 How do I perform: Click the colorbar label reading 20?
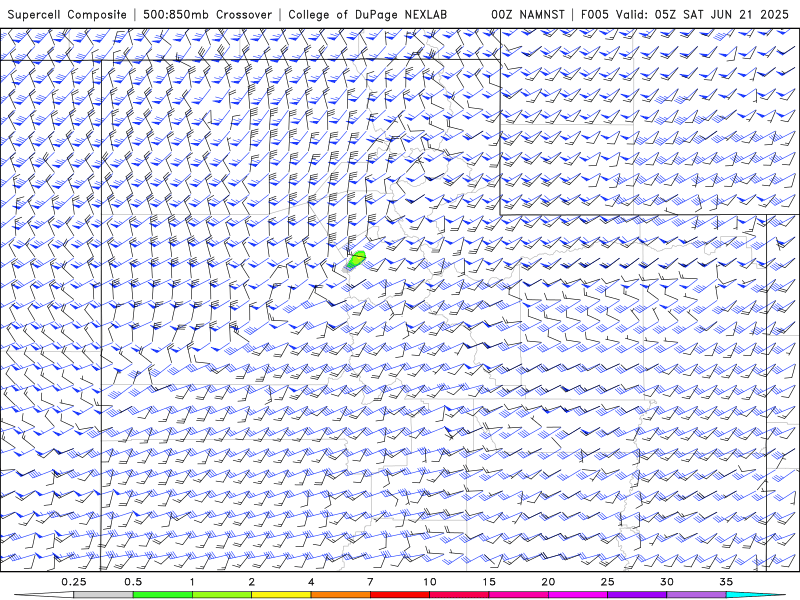548,582
